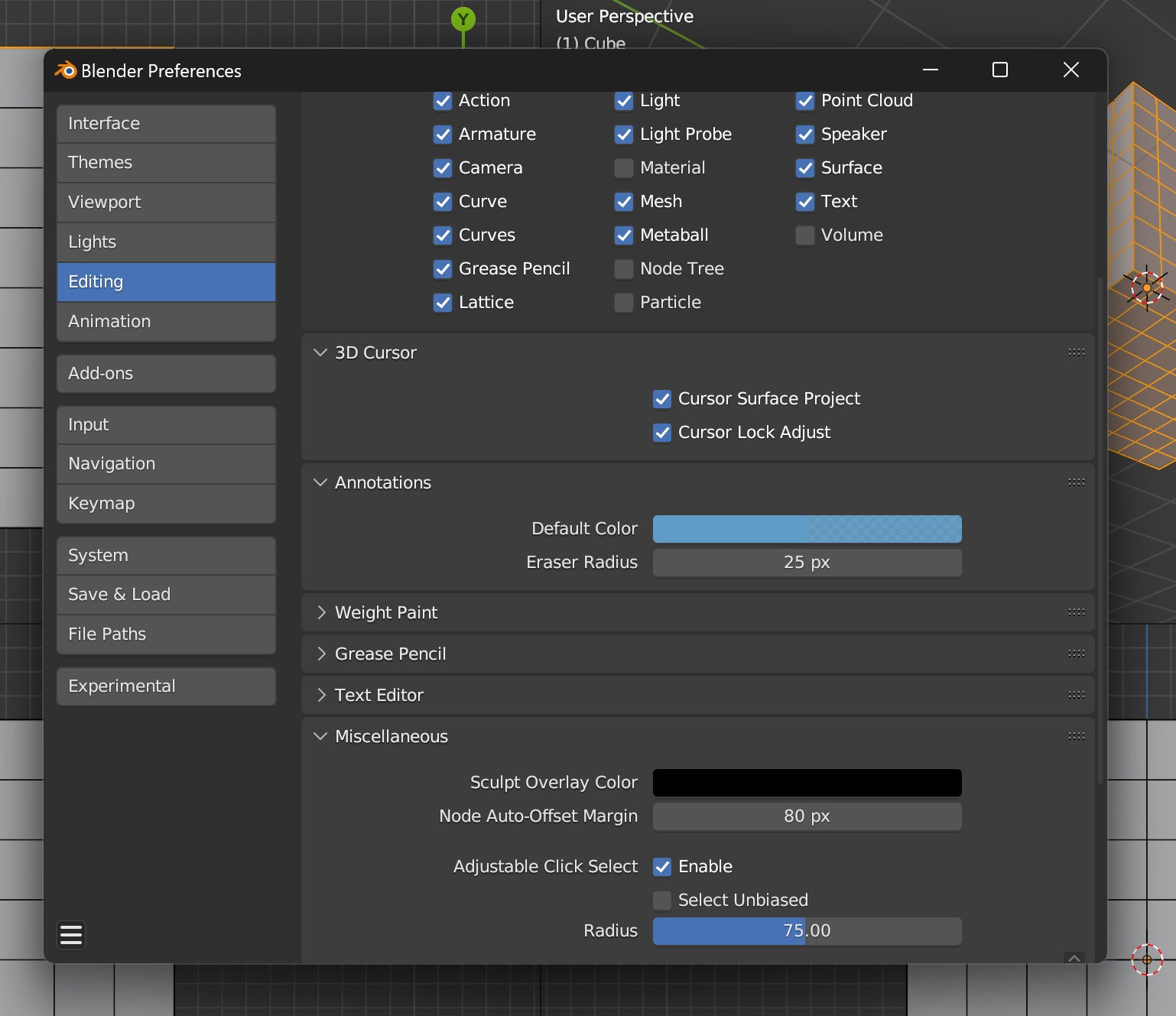1176x1016 pixels.
Task: Click the Annotations panel grip dots
Action: [x=1076, y=482]
